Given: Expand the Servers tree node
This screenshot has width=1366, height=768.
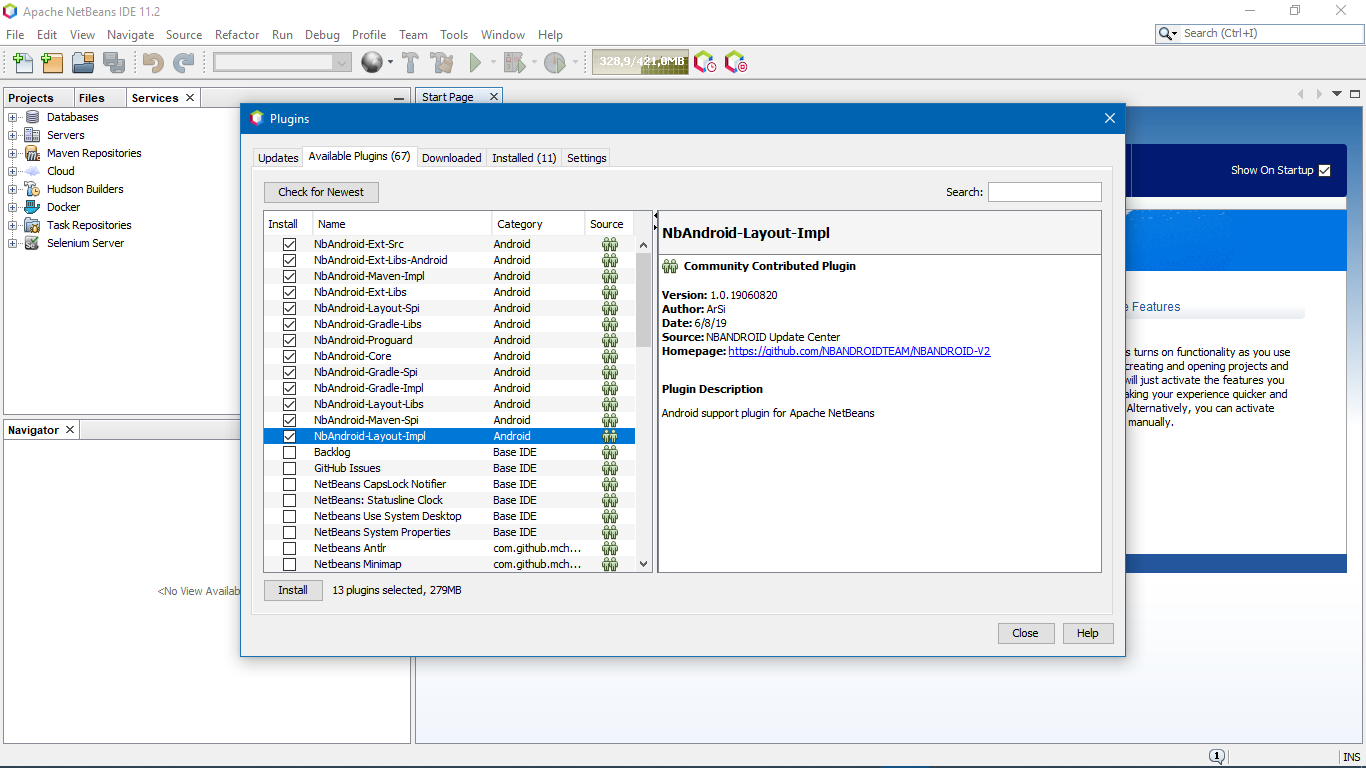Looking at the screenshot, I should pos(13,135).
